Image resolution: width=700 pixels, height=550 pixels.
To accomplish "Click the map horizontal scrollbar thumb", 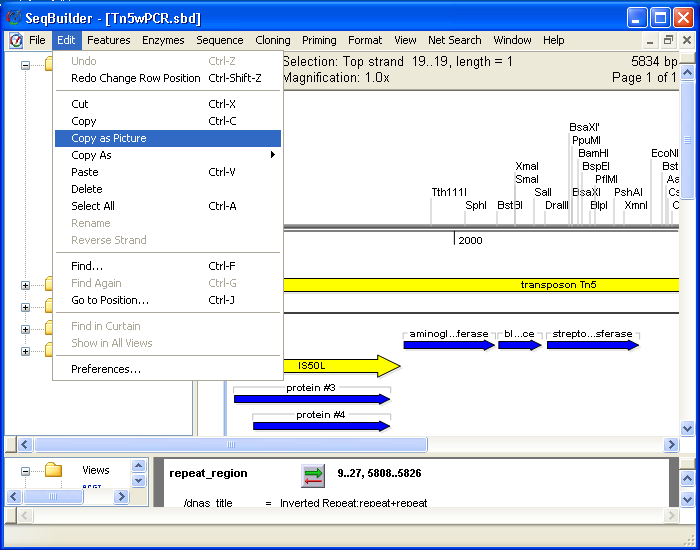I will pyautogui.click(x=231, y=445).
